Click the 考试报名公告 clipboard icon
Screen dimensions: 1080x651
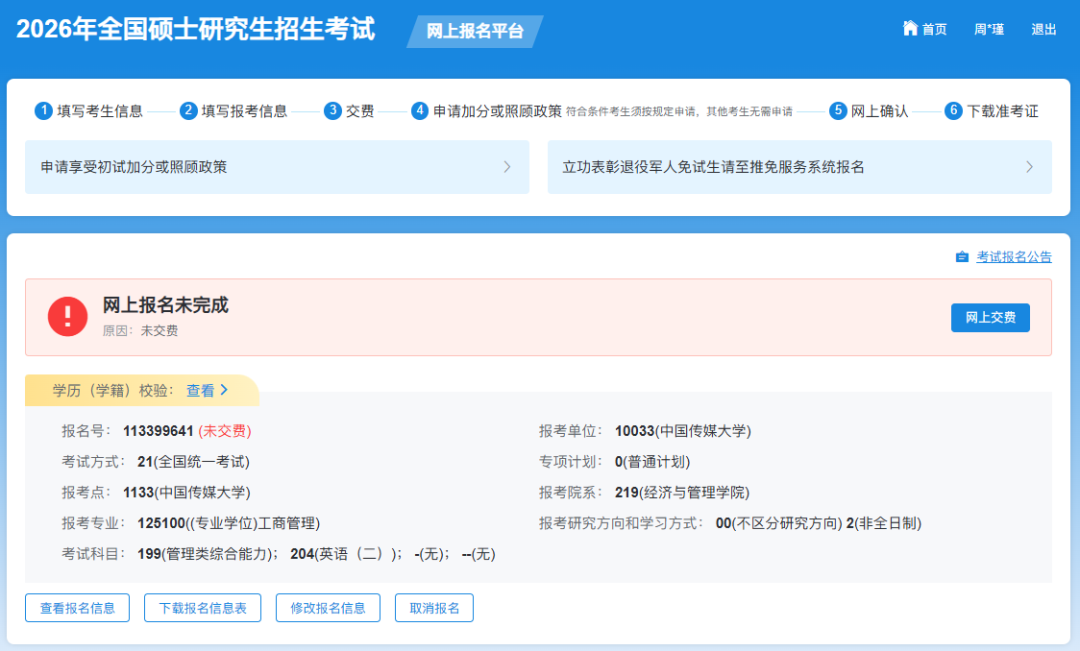point(962,257)
